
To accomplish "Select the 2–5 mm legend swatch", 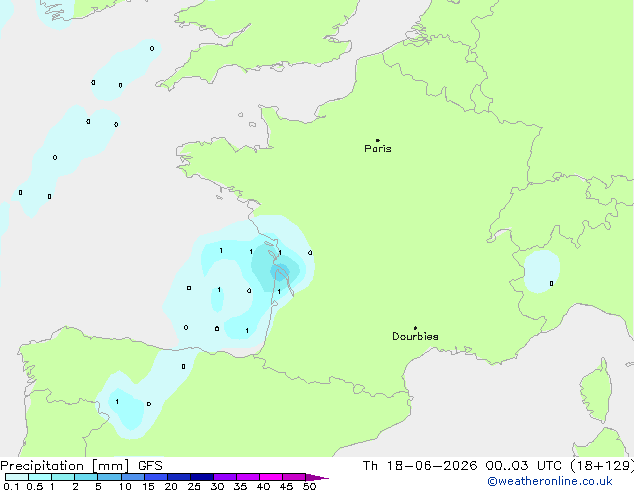I will coord(86,477).
